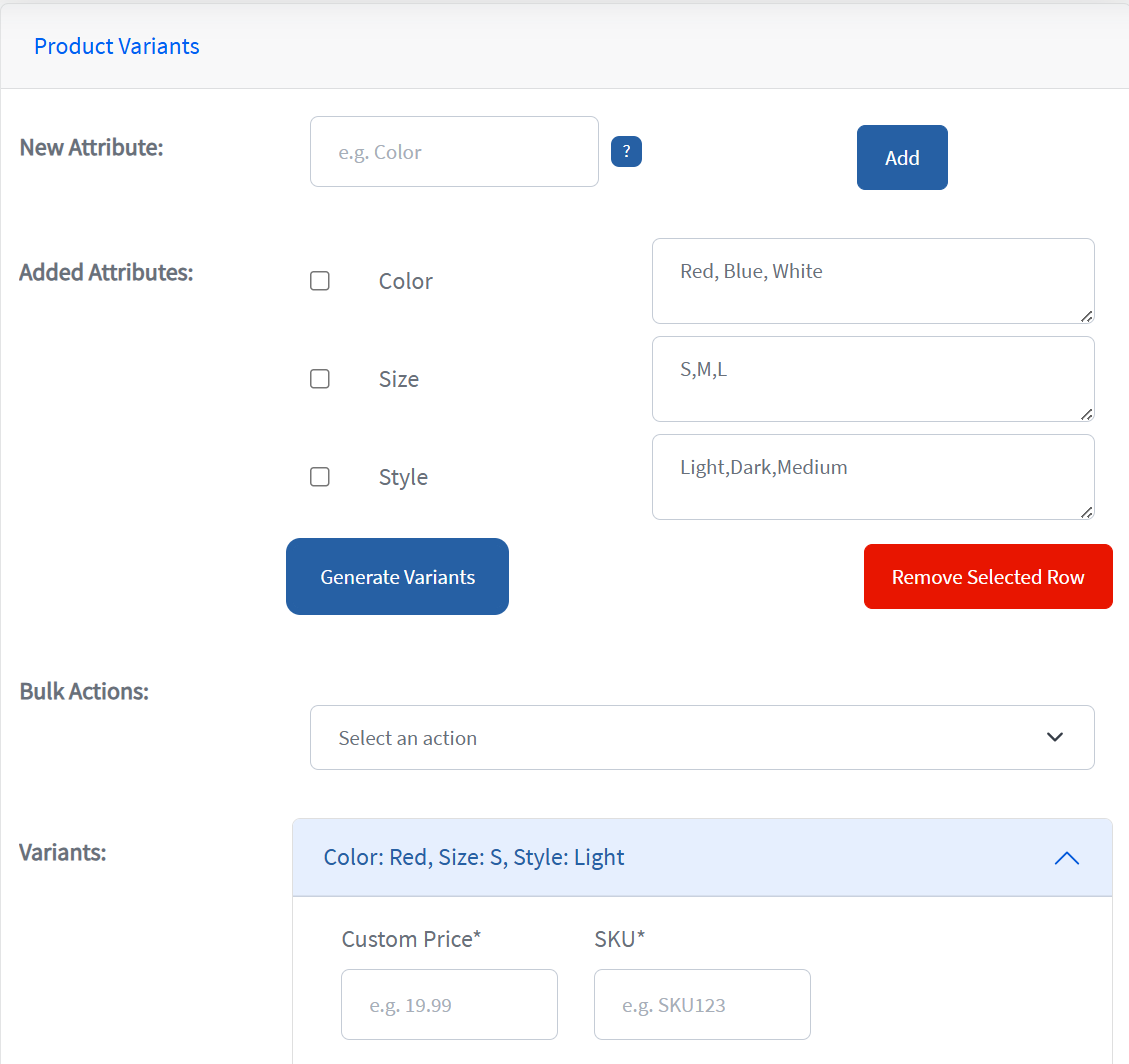Click Generate Variants button
1129x1064 pixels.
click(x=397, y=577)
